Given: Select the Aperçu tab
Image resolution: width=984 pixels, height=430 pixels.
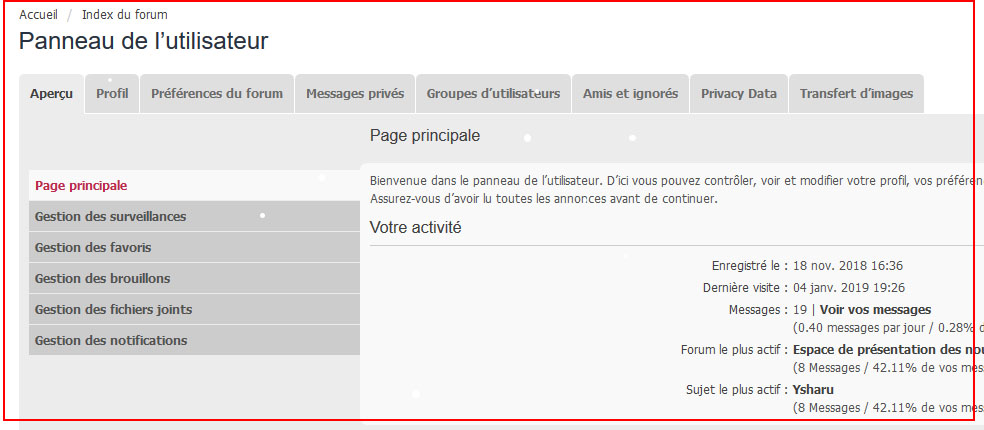Looking at the screenshot, I should pyautogui.click(x=51, y=94).
